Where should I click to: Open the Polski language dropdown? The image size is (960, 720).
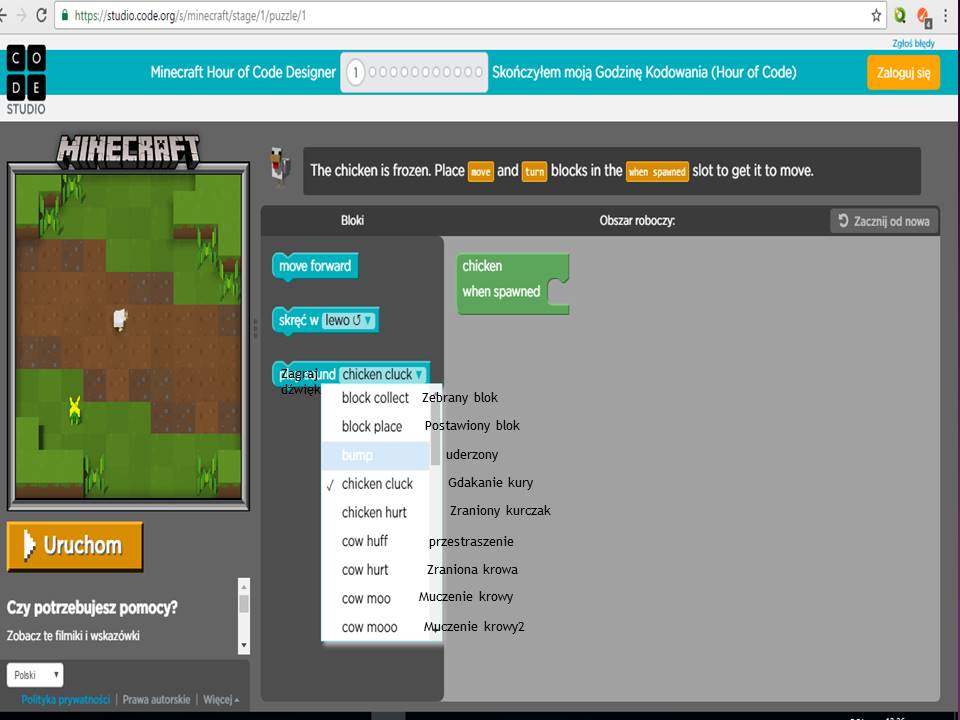click(x=35, y=675)
